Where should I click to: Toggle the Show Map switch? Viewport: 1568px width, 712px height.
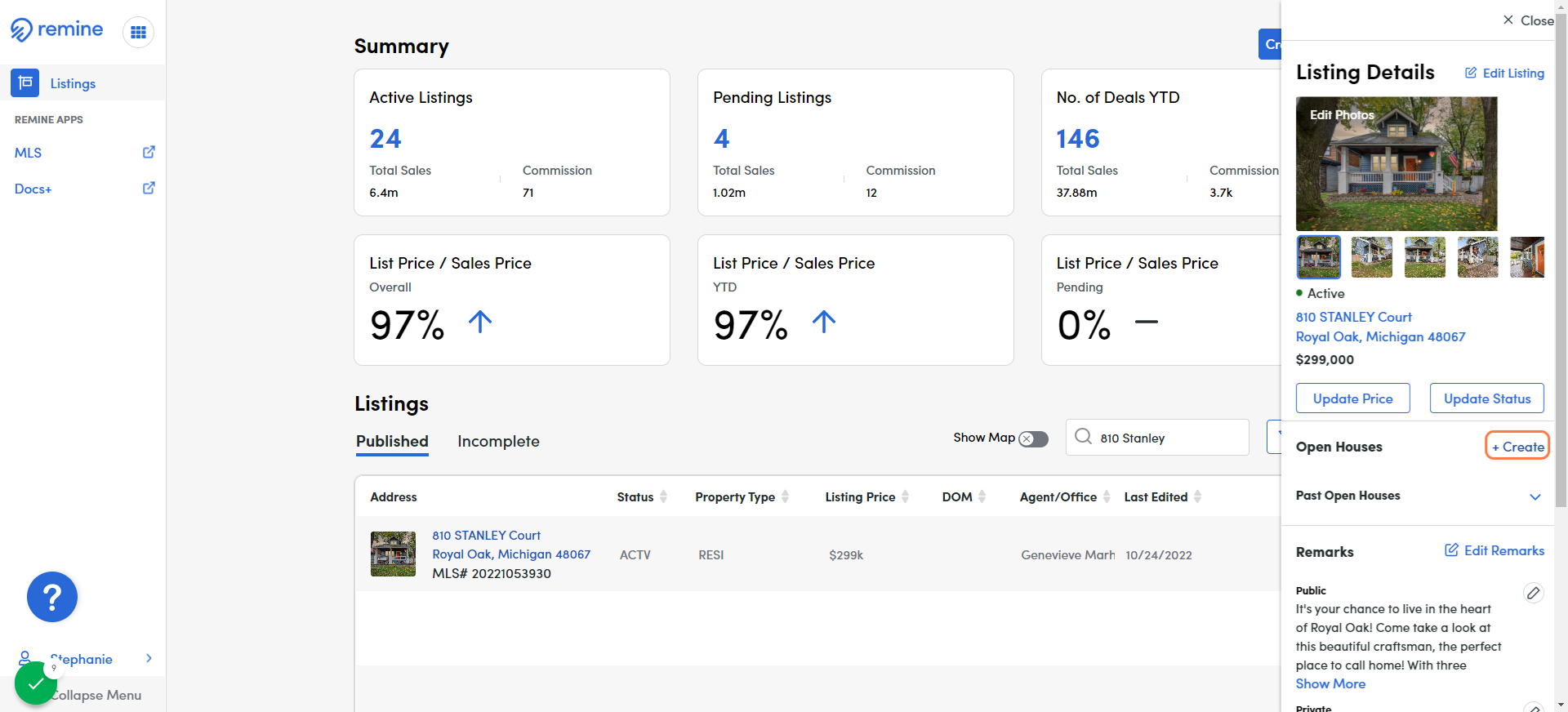point(1033,438)
